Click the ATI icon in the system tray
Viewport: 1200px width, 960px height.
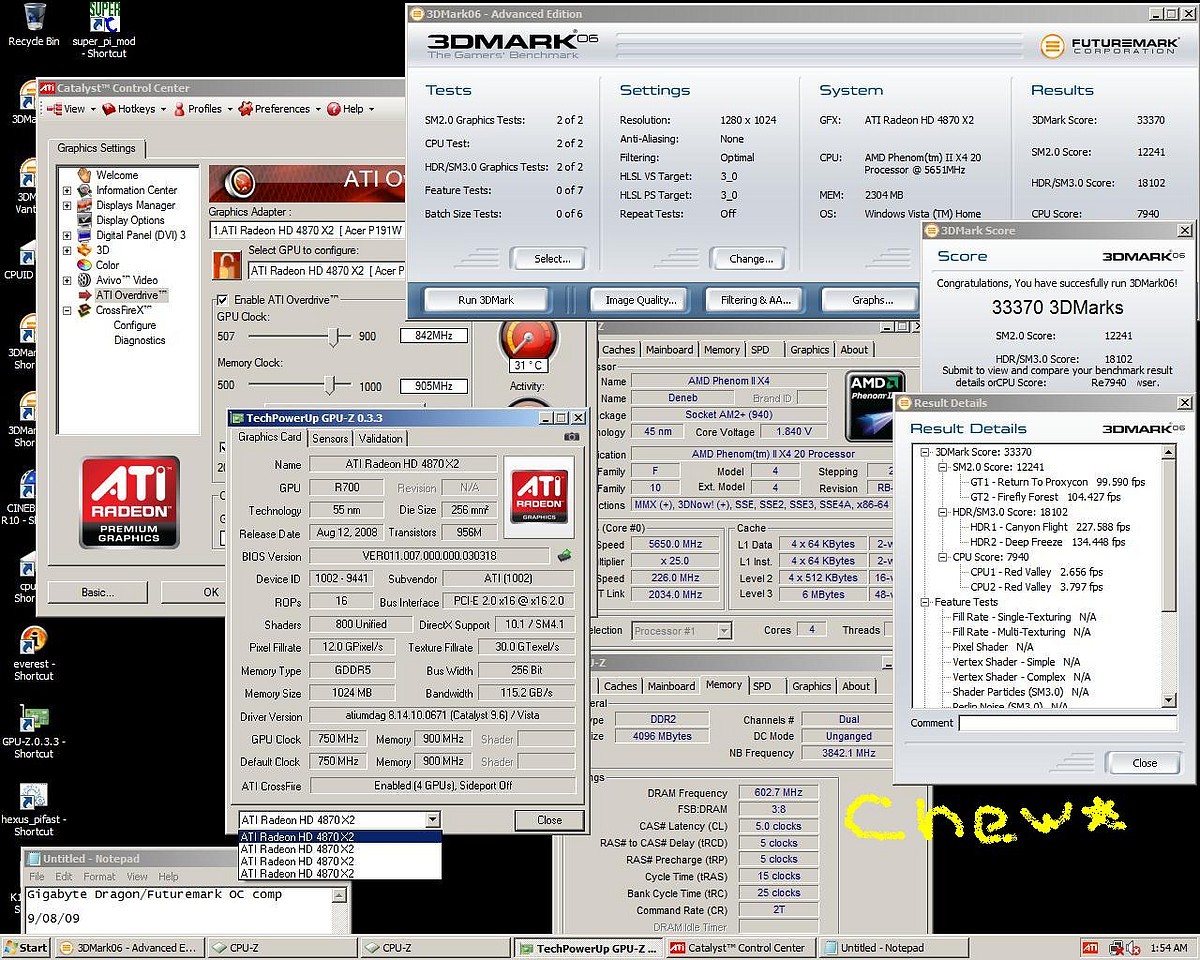pos(1091,948)
